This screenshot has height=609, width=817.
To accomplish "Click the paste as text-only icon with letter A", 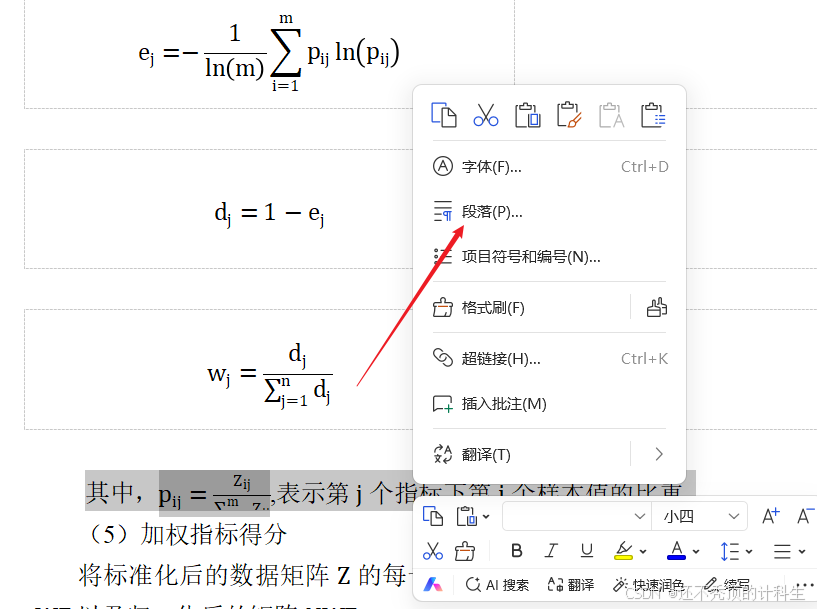I will [611, 115].
